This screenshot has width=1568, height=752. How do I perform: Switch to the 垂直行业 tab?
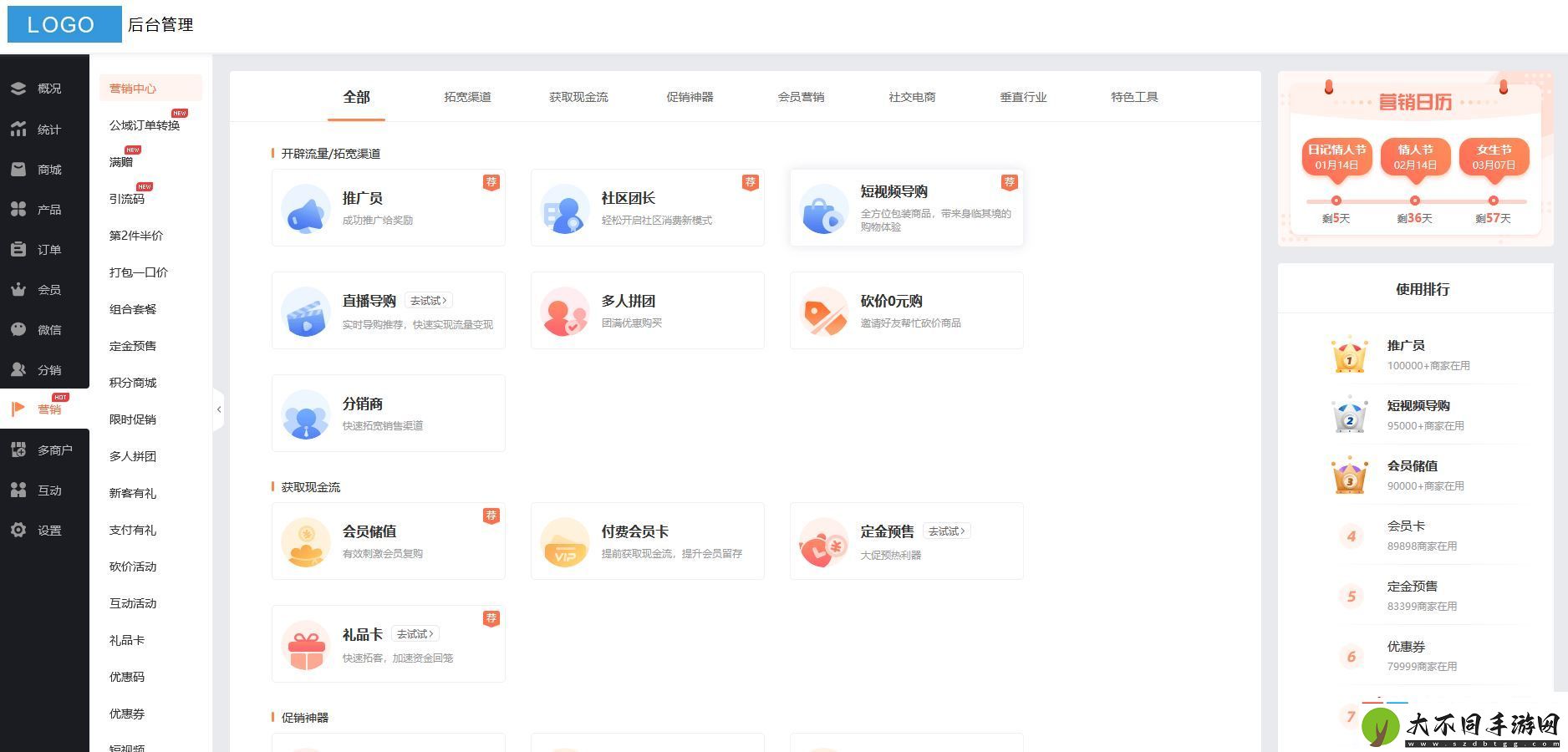click(x=1023, y=97)
